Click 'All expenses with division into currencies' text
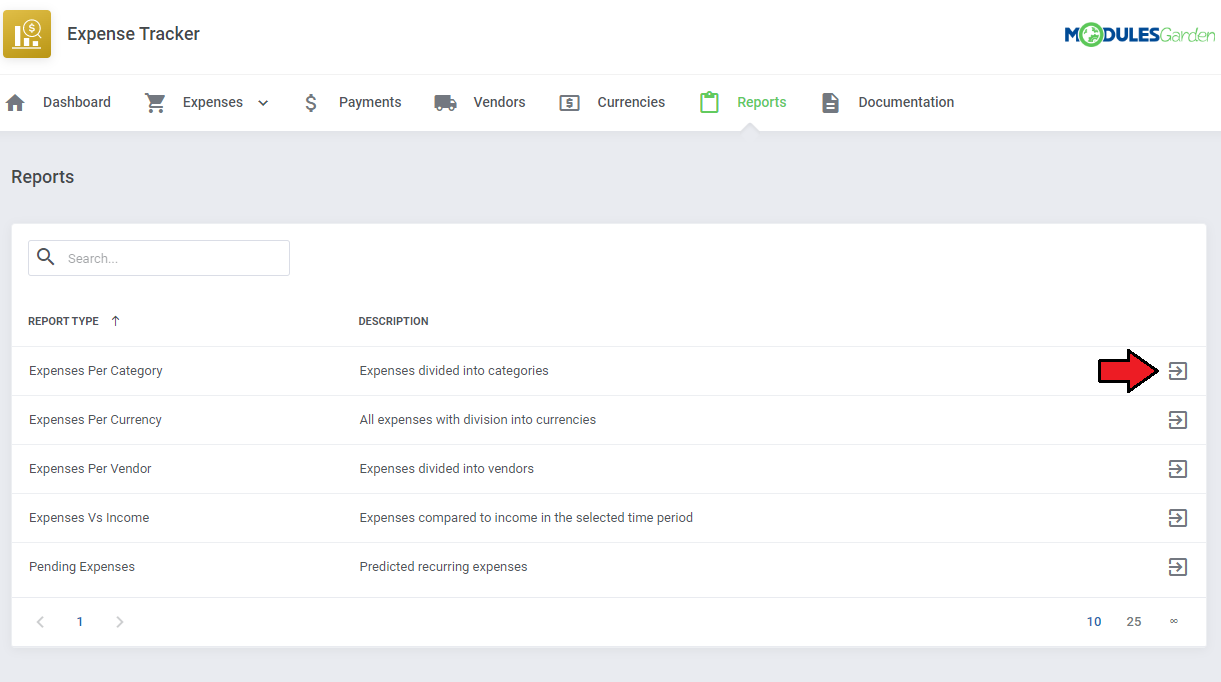Screen dimensions: 1221x682 [x=478, y=420]
